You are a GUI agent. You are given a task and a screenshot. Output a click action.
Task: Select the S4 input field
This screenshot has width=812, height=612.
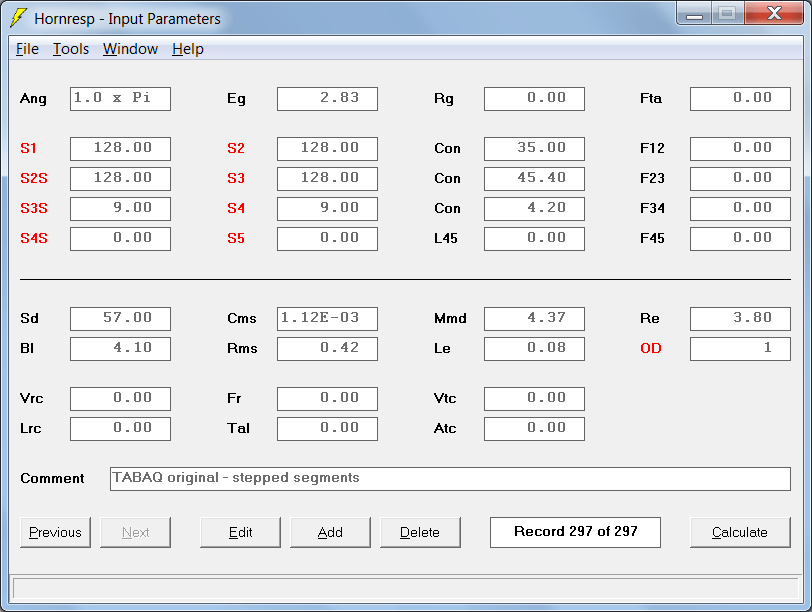(x=327, y=209)
